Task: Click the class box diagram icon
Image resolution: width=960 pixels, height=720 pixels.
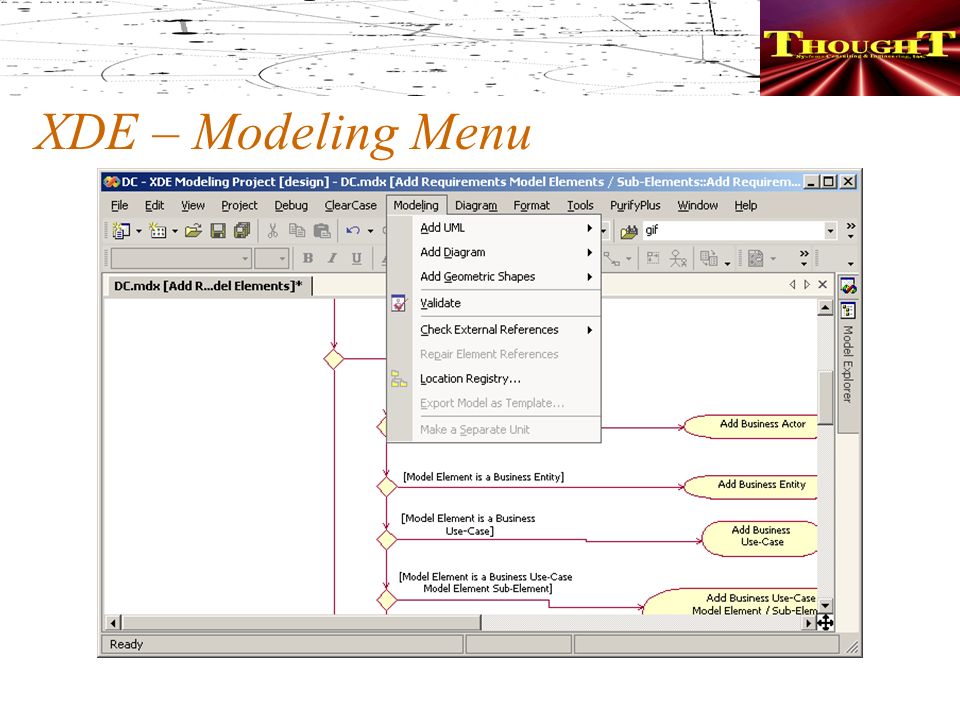Action: click(653, 258)
